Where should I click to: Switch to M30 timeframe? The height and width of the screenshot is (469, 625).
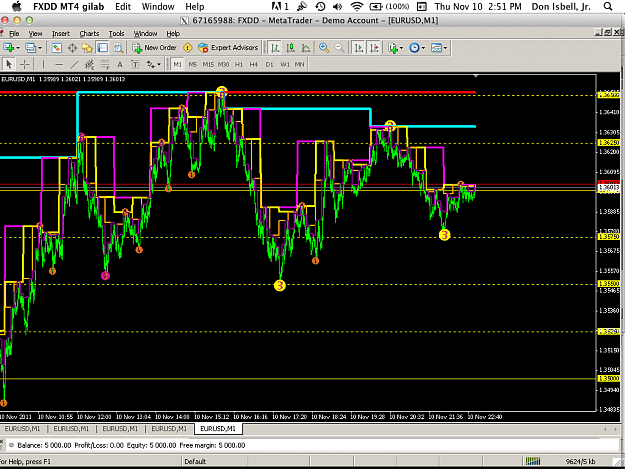point(223,64)
